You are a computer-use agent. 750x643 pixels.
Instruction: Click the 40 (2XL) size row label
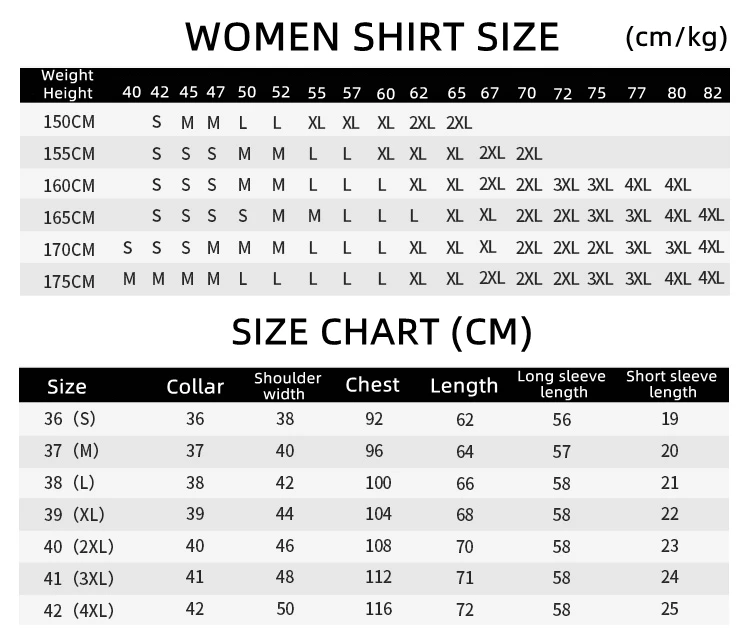pos(78,546)
